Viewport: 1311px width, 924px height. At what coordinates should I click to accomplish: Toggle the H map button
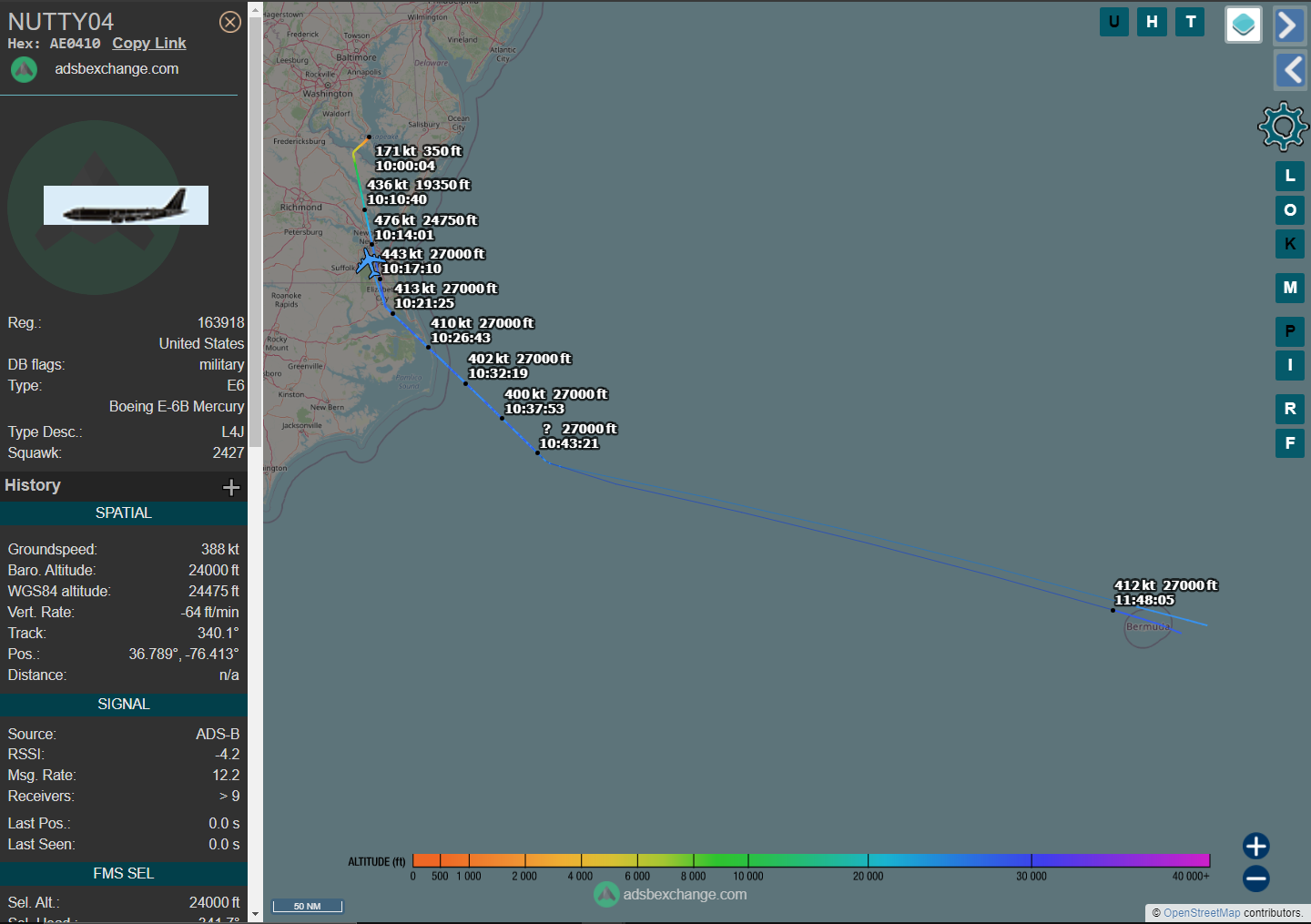pyautogui.click(x=1153, y=22)
